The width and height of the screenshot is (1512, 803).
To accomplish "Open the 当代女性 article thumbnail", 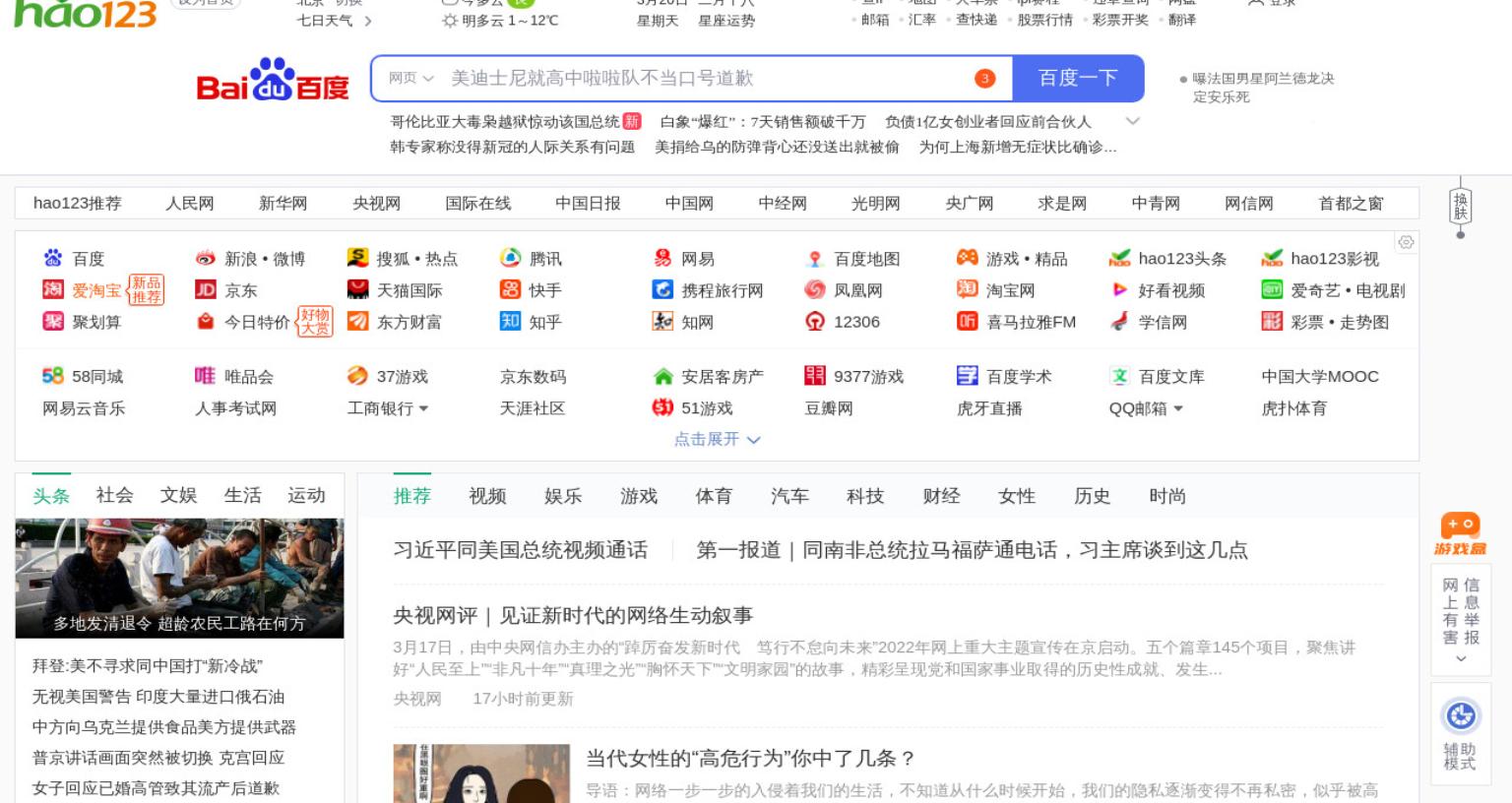I will click(x=481, y=773).
